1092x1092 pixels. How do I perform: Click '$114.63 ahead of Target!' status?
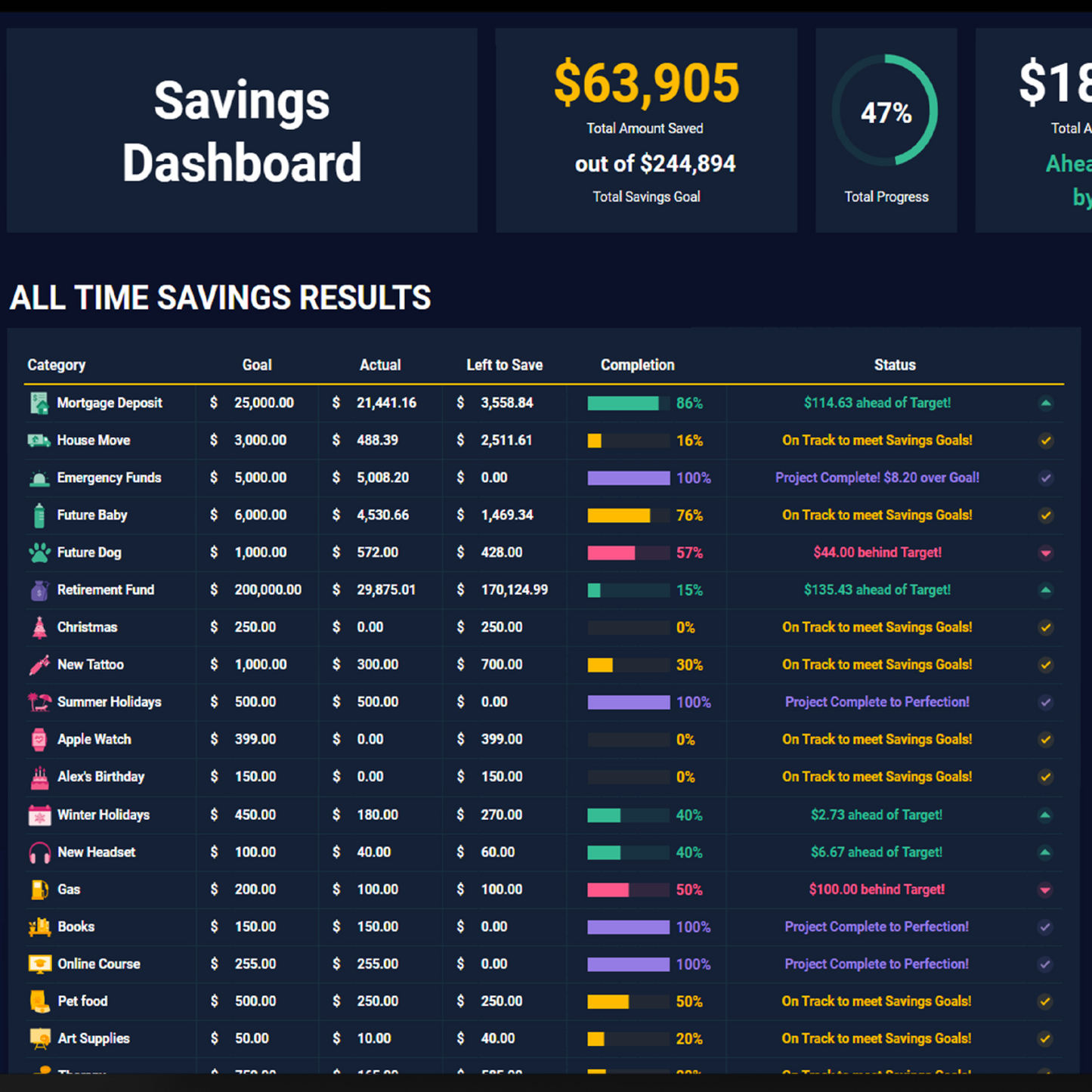tap(877, 403)
